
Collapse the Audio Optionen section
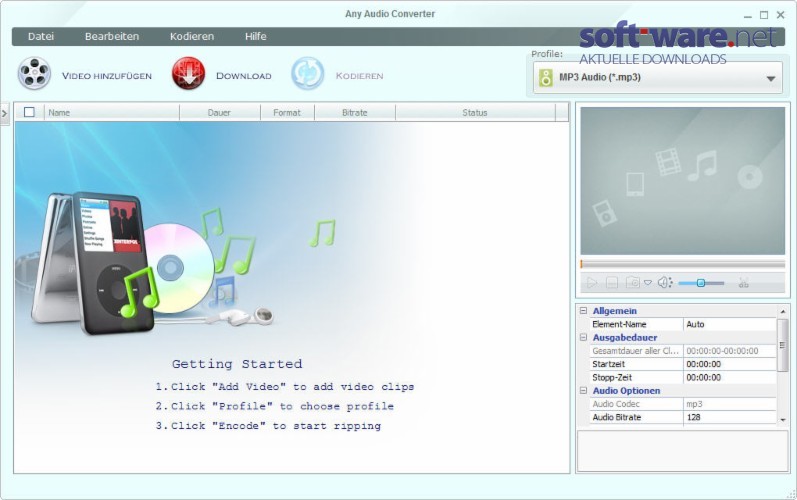(x=584, y=390)
